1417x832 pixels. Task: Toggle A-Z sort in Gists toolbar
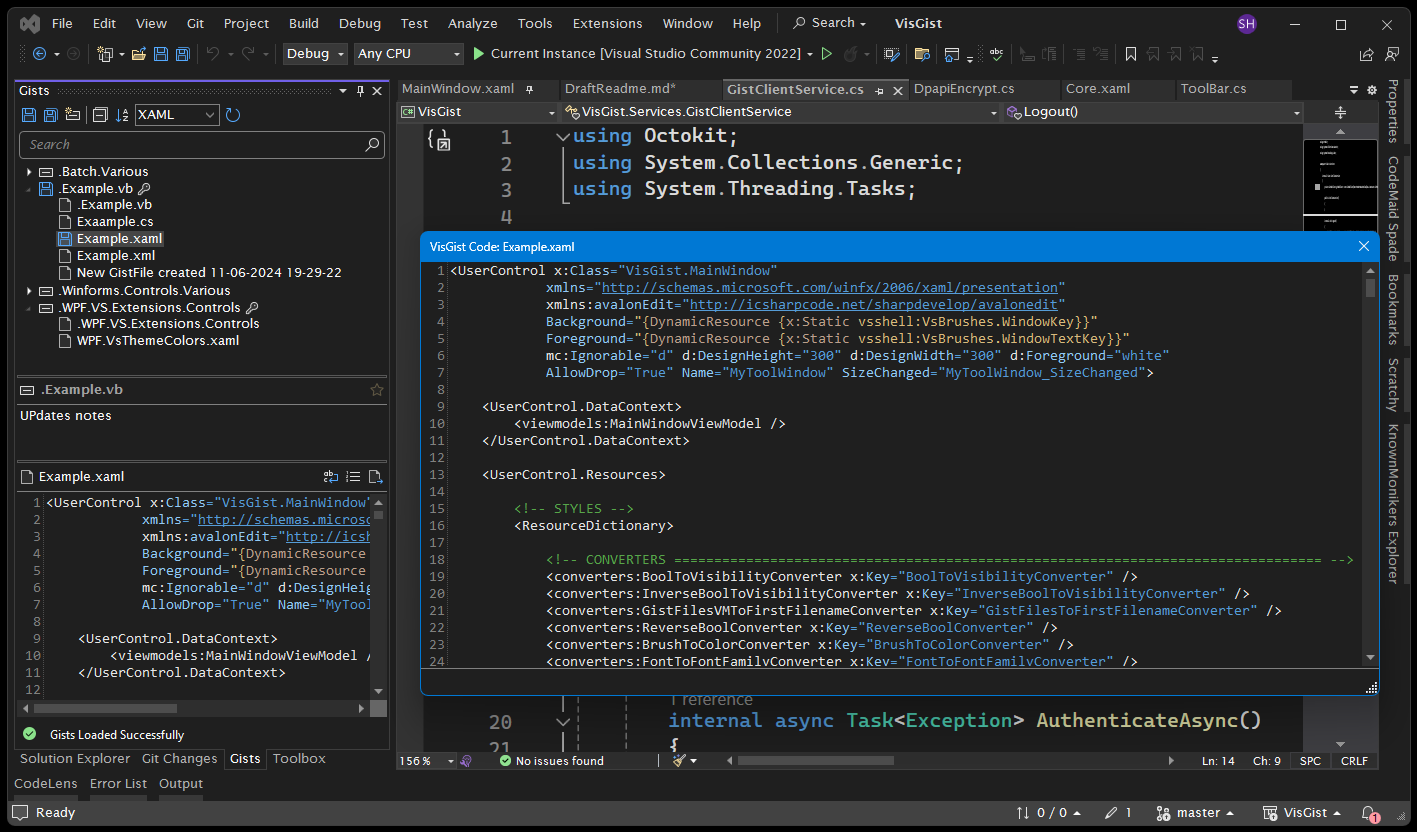[x=122, y=115]
